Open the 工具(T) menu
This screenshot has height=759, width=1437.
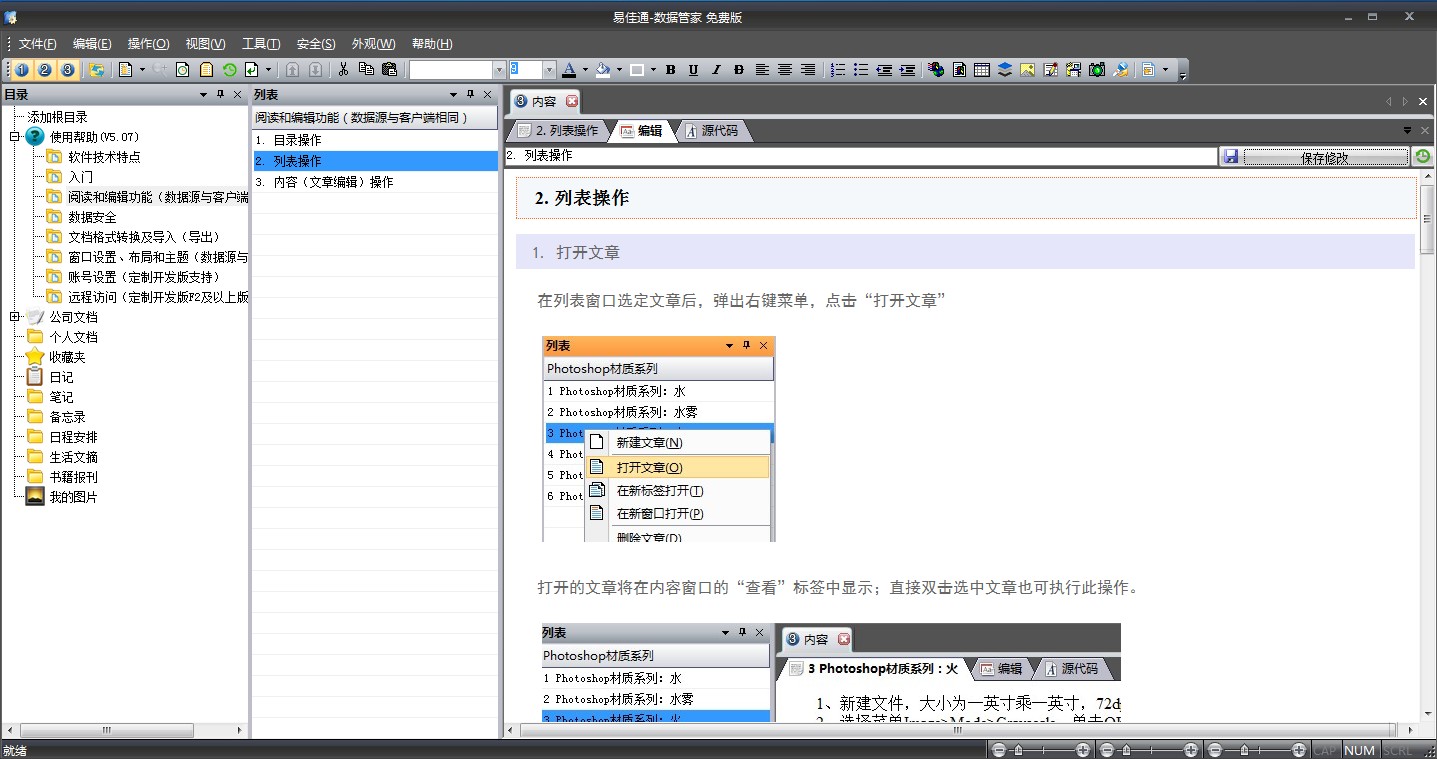[261, 44]
